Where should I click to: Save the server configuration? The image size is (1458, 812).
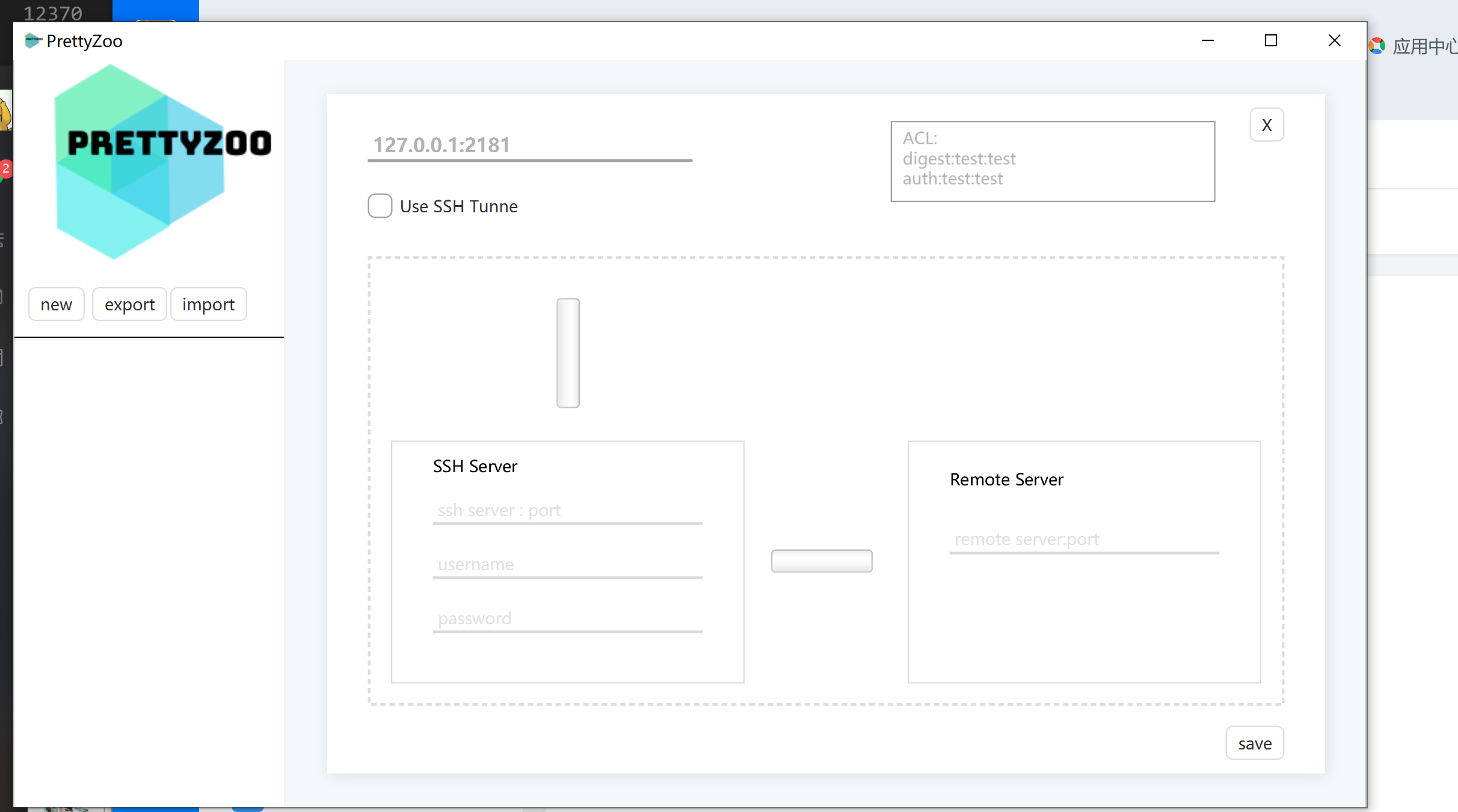1254,743
